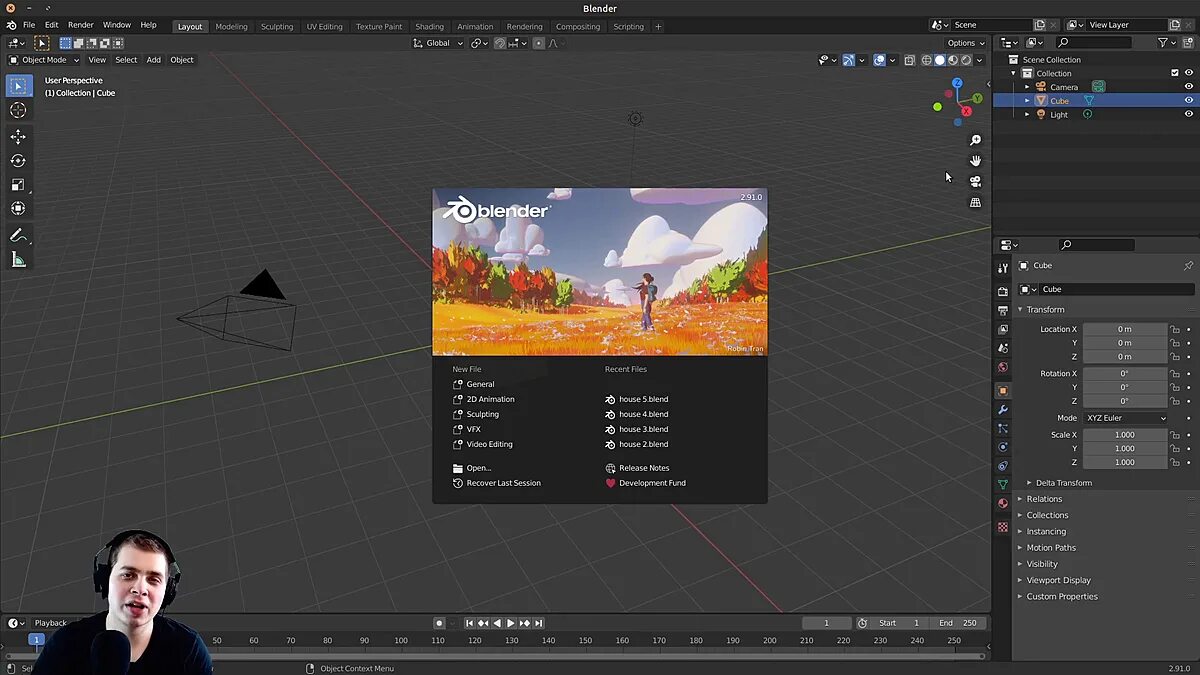Hide the Camera in the outliner
This screenshot has height=675, width=1200.
point(1189,87)
